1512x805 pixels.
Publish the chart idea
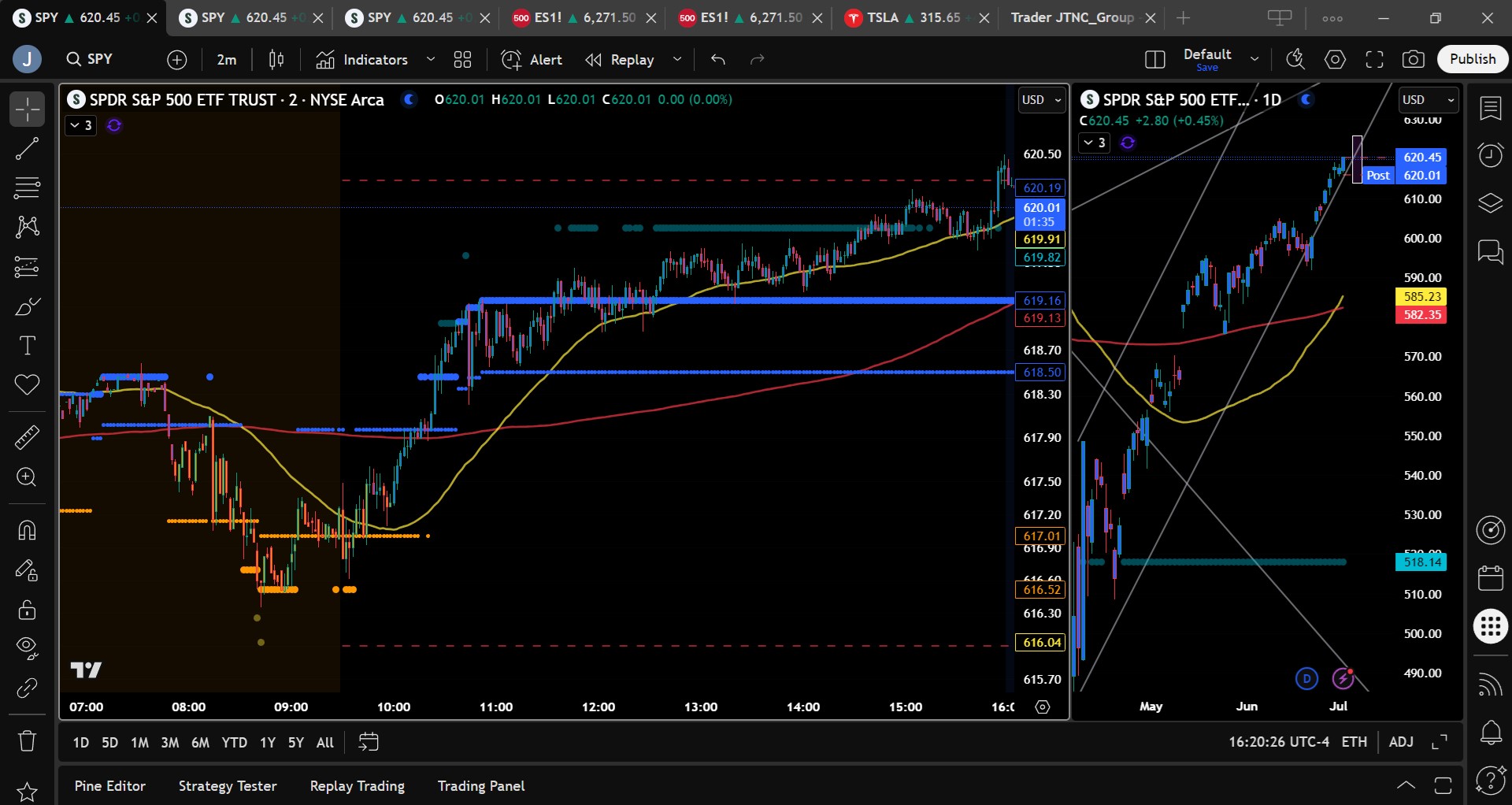1473,59
